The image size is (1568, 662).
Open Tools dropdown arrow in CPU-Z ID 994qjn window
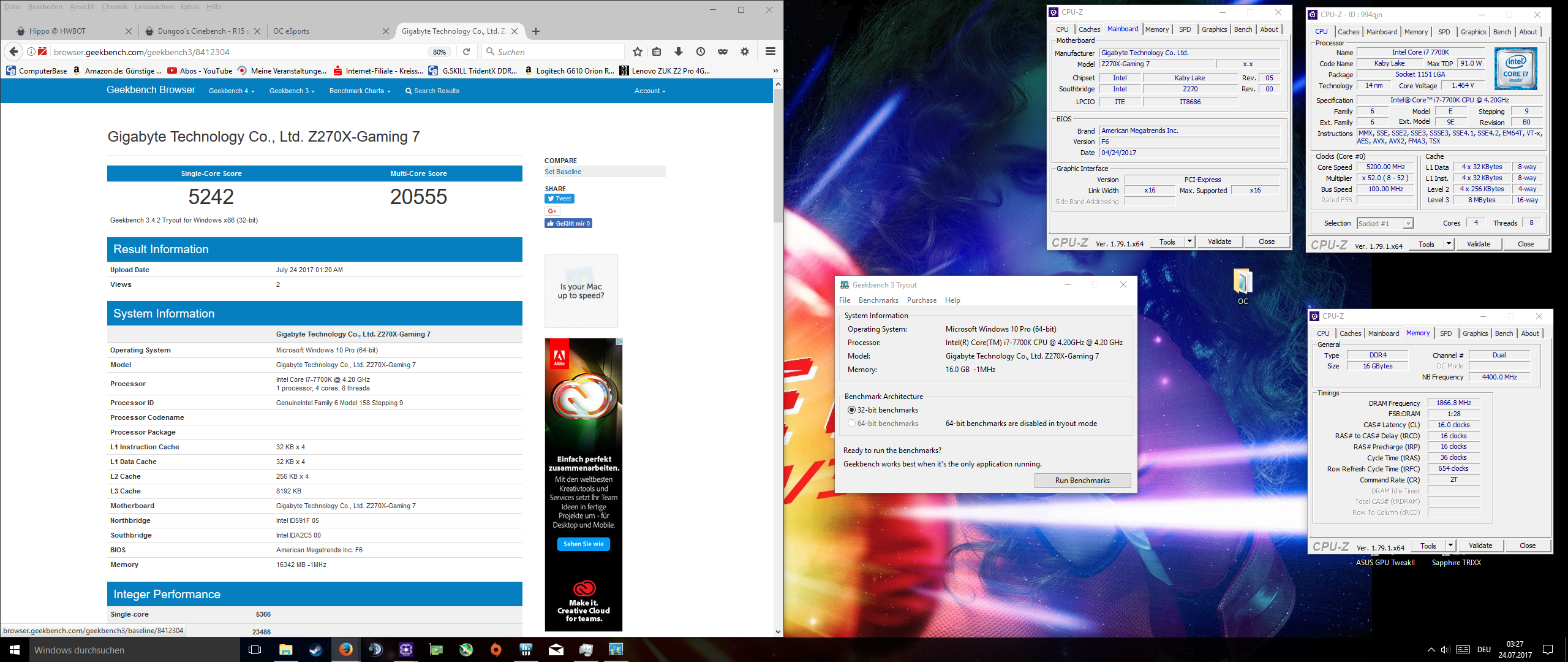click(1449, 244)
